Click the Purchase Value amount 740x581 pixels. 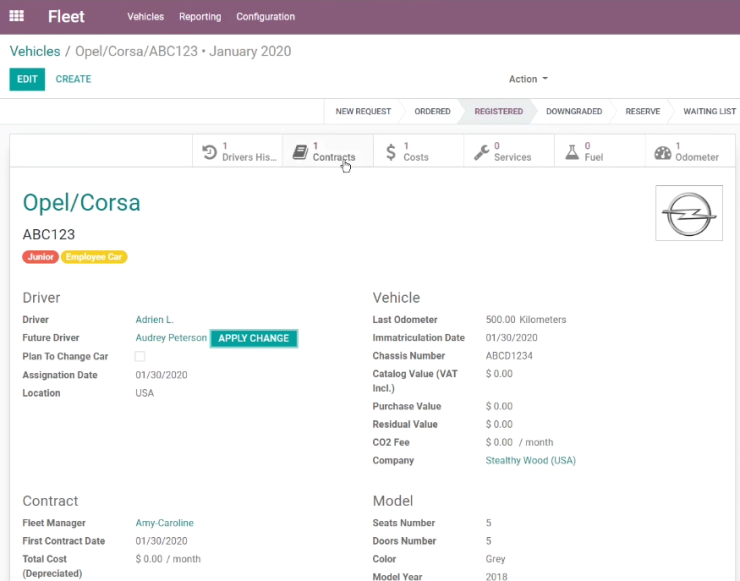coord(499,406)
